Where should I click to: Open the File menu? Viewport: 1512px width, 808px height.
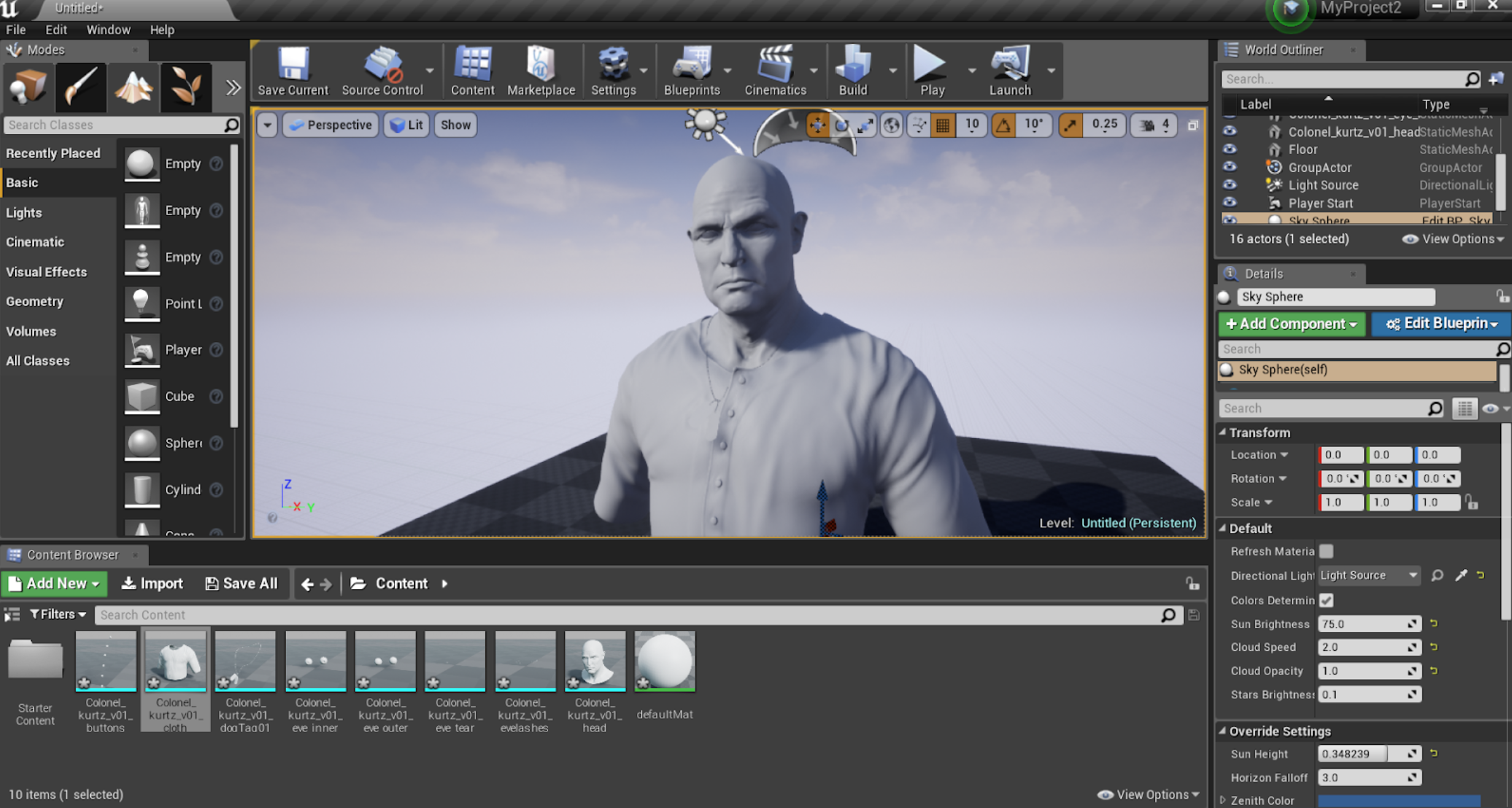click(15, 29)
